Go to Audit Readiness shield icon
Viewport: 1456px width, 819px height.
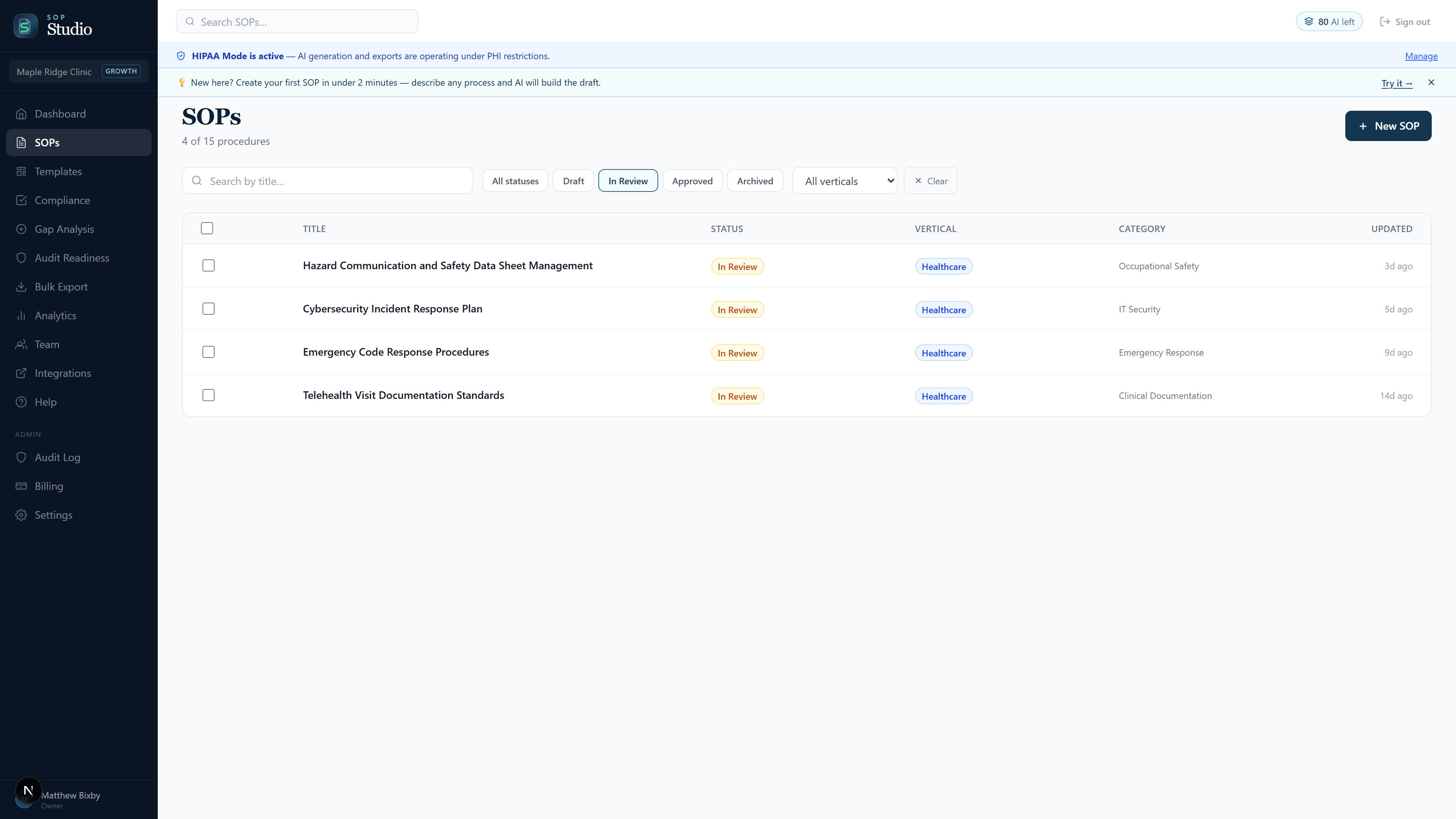coord(22,258)
